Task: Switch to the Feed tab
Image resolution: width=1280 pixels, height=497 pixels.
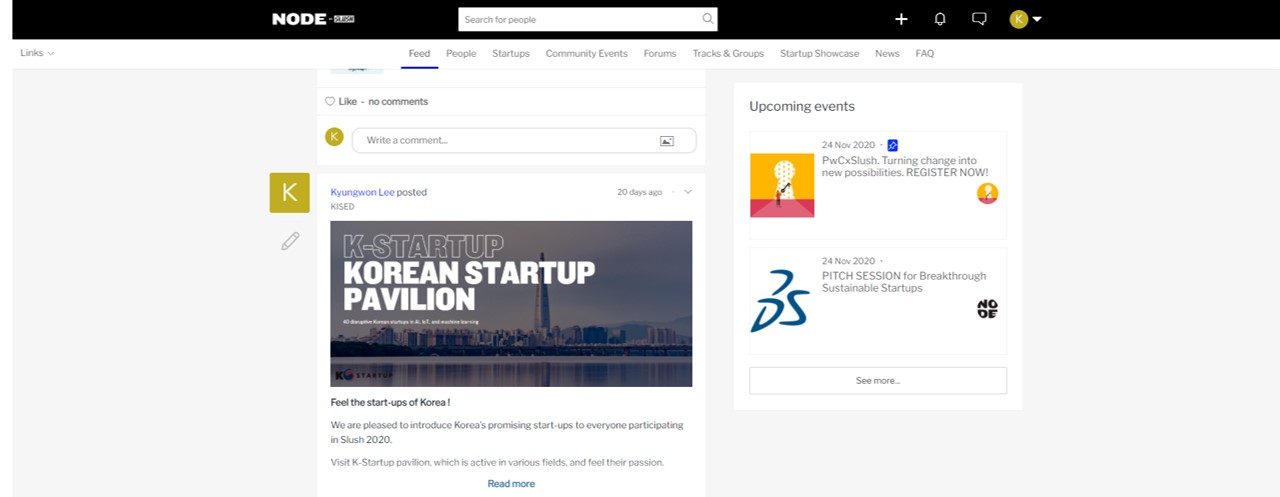Action: (x=419, y=54)
